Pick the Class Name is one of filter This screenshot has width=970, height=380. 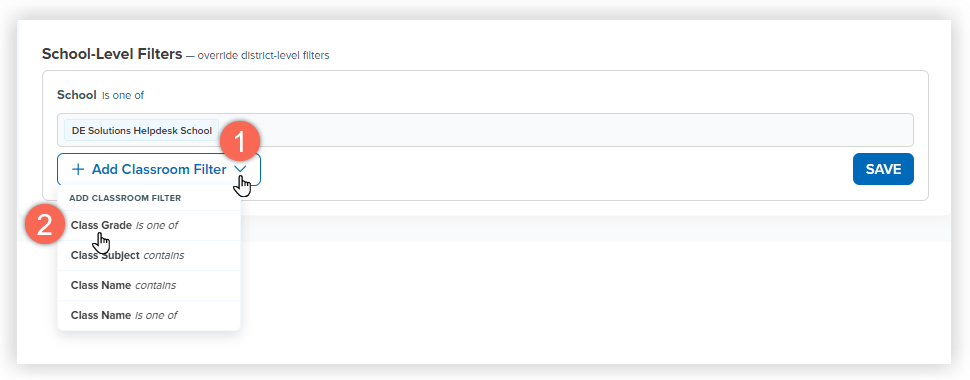point(148,315)
